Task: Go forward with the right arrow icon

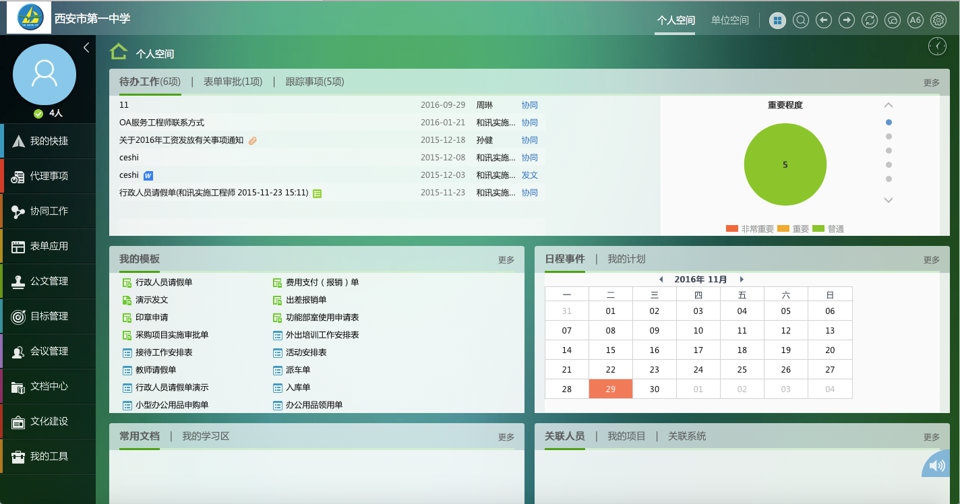Action: 846,20
